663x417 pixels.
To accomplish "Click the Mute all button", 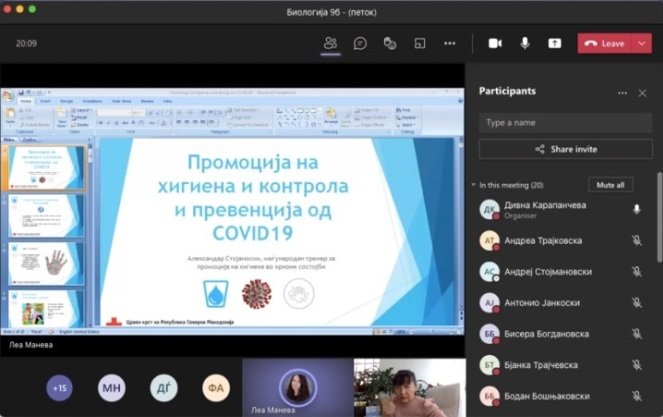I will click(609, 185).
